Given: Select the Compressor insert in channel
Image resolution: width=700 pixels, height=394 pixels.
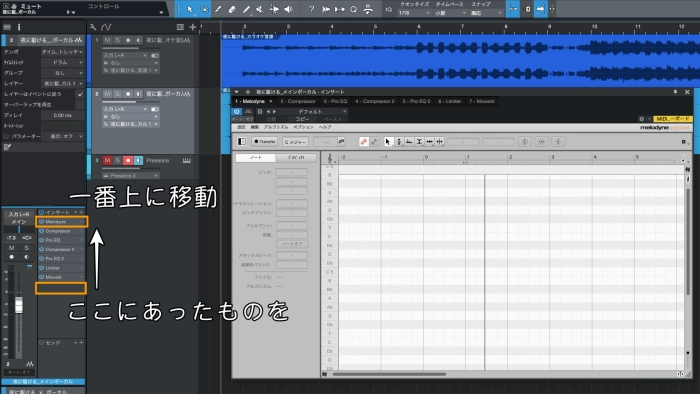Looking at the screenshot, I should pos(61,231).
